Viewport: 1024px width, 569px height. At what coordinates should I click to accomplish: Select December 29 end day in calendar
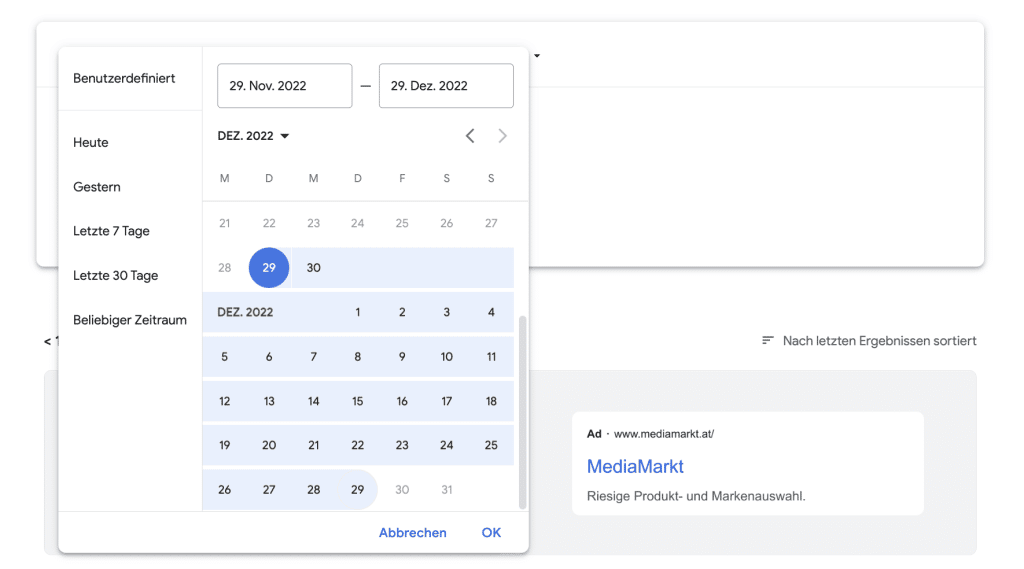tap(358, 490)
